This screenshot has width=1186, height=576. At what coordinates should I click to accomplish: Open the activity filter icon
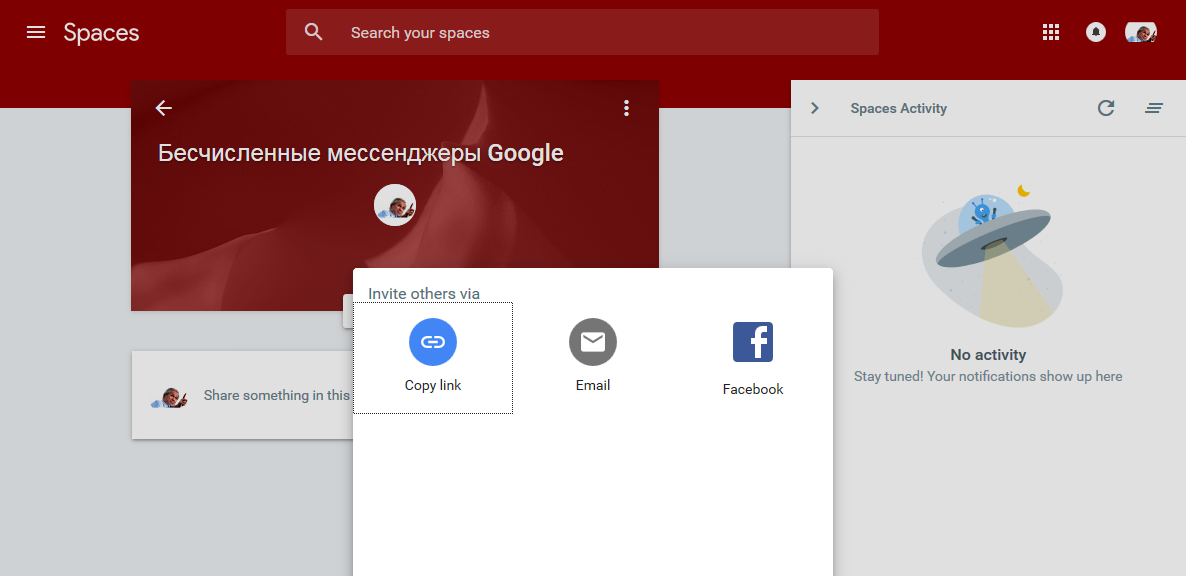(1154, 108)
